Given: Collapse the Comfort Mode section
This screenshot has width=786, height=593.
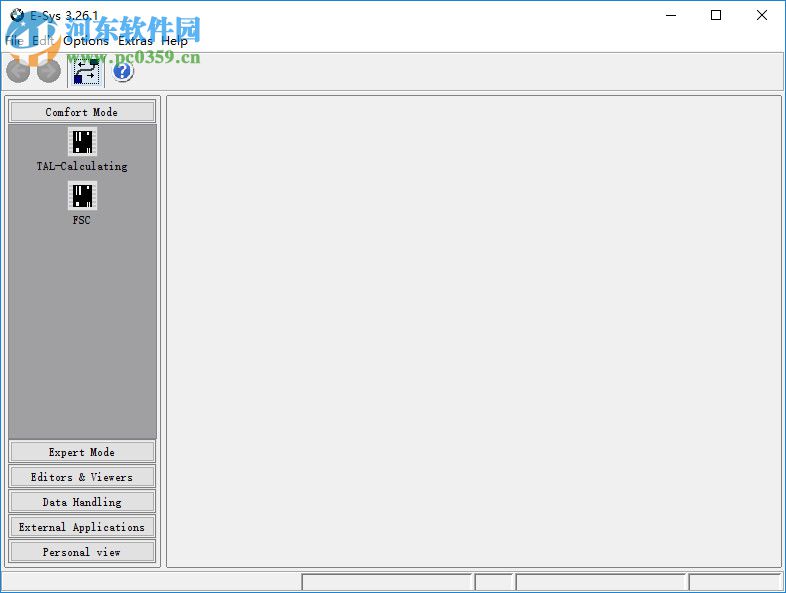Looking at the screenshot, I should click(82, 112).
